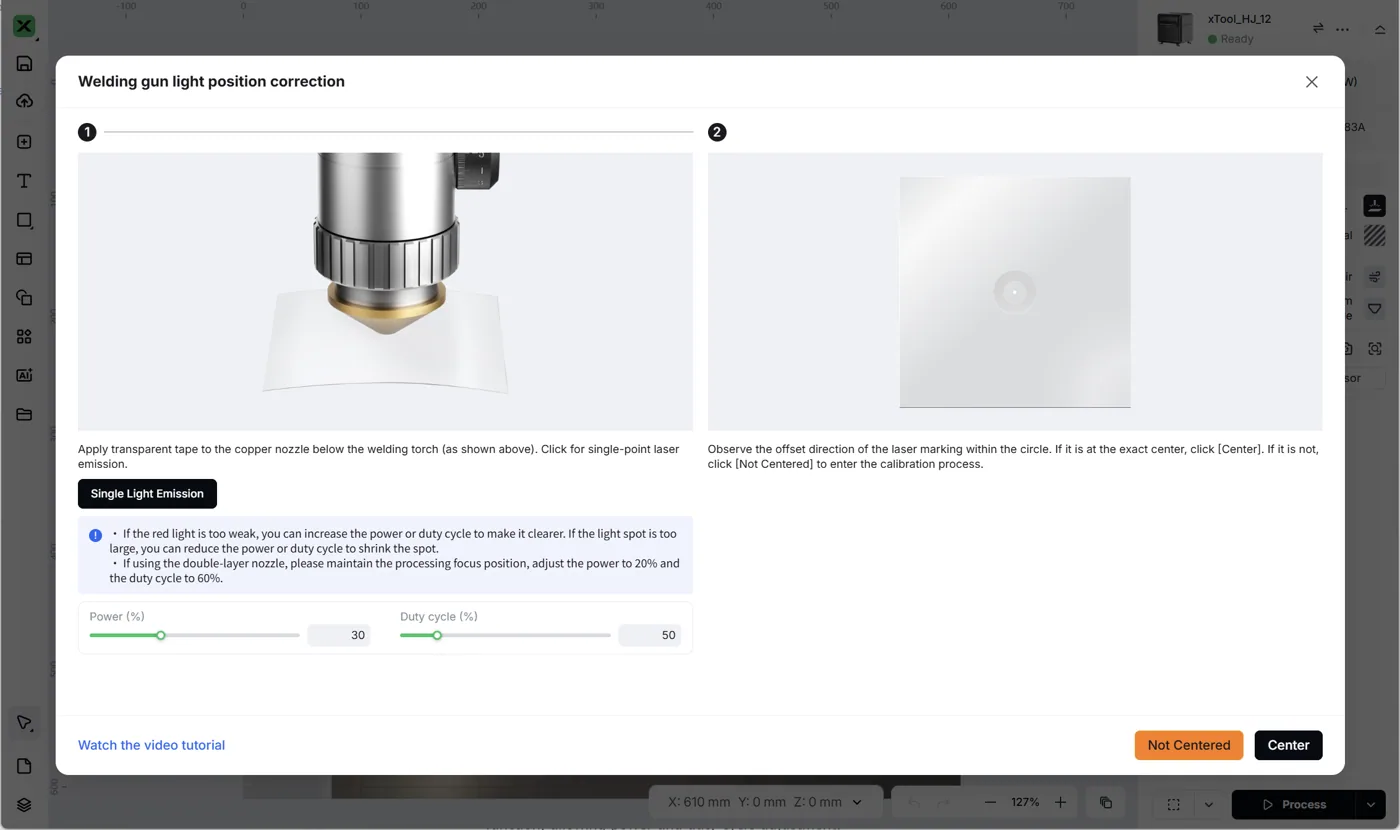Expand the Process button dropdown arrow
The width and height of the screenshot is (1400, 830).
[x=1370, y=804]
